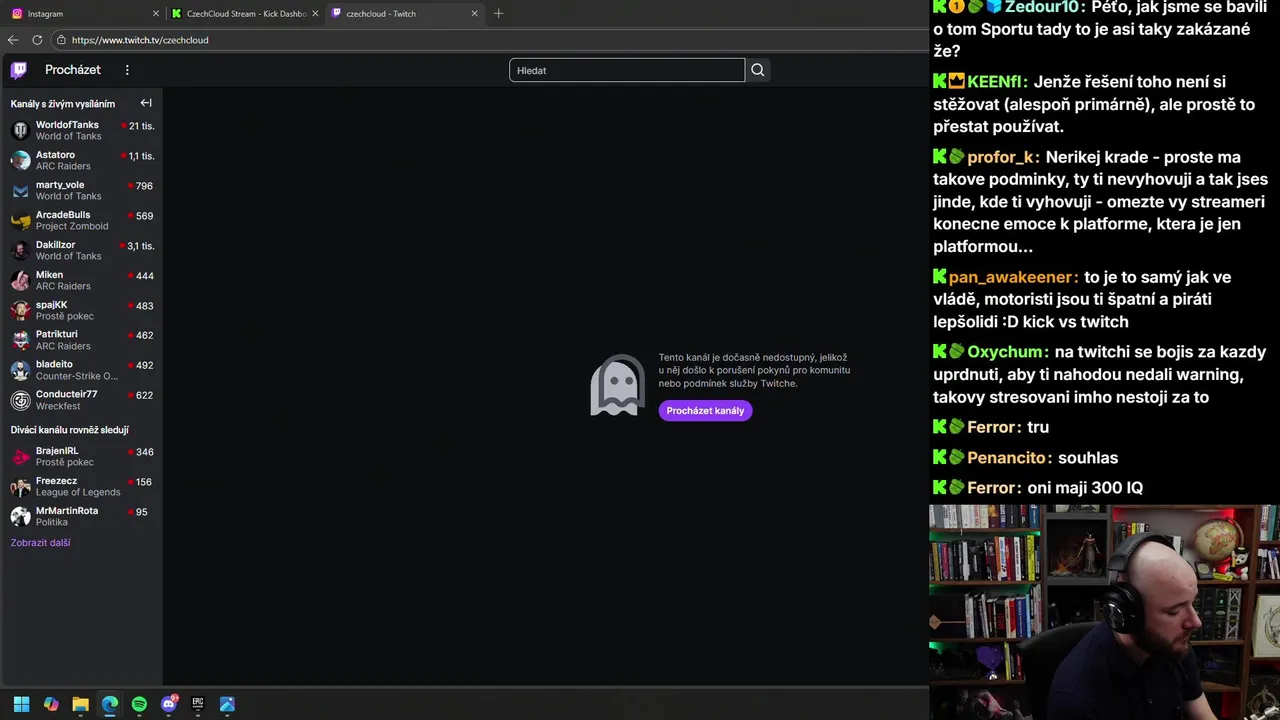Open the ArcadeBulls channel avatar
1280x720 pixels.
[20, 221]
